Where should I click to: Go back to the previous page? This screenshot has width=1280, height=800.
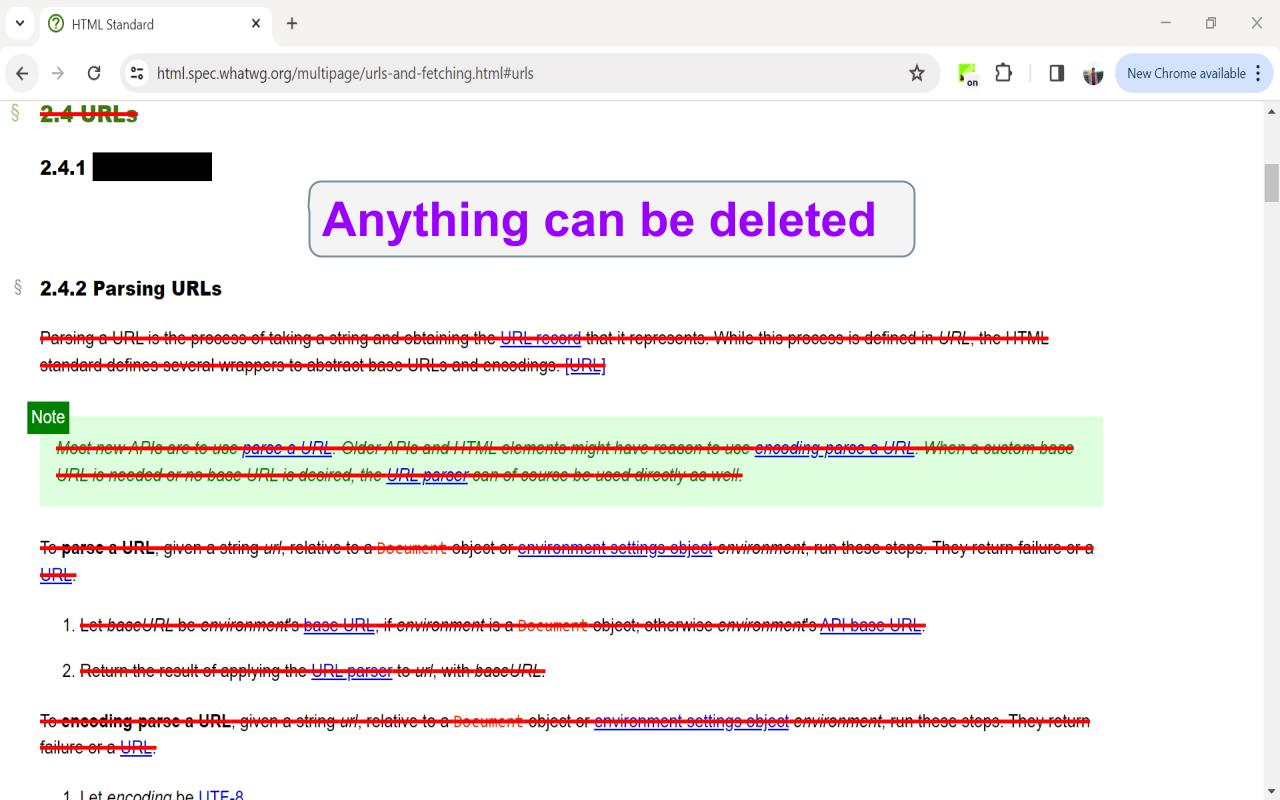pyautogui.click(x=22, y=73)
